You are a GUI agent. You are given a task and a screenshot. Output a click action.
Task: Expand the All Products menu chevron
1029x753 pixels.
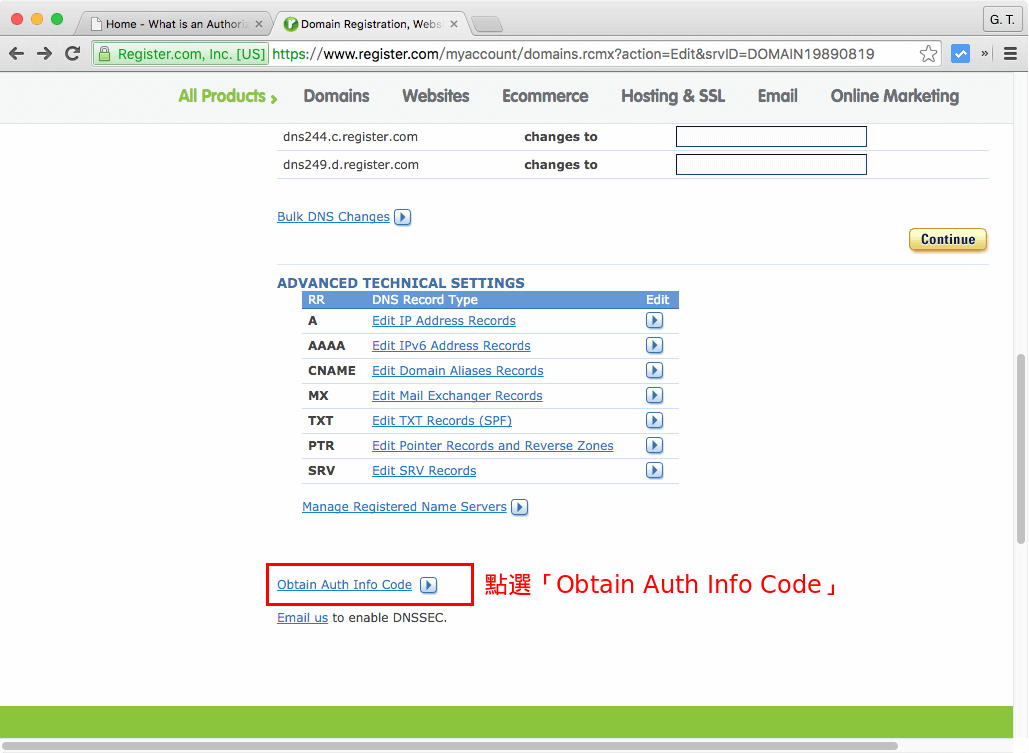pyautogui.click(x=272, y=96)
